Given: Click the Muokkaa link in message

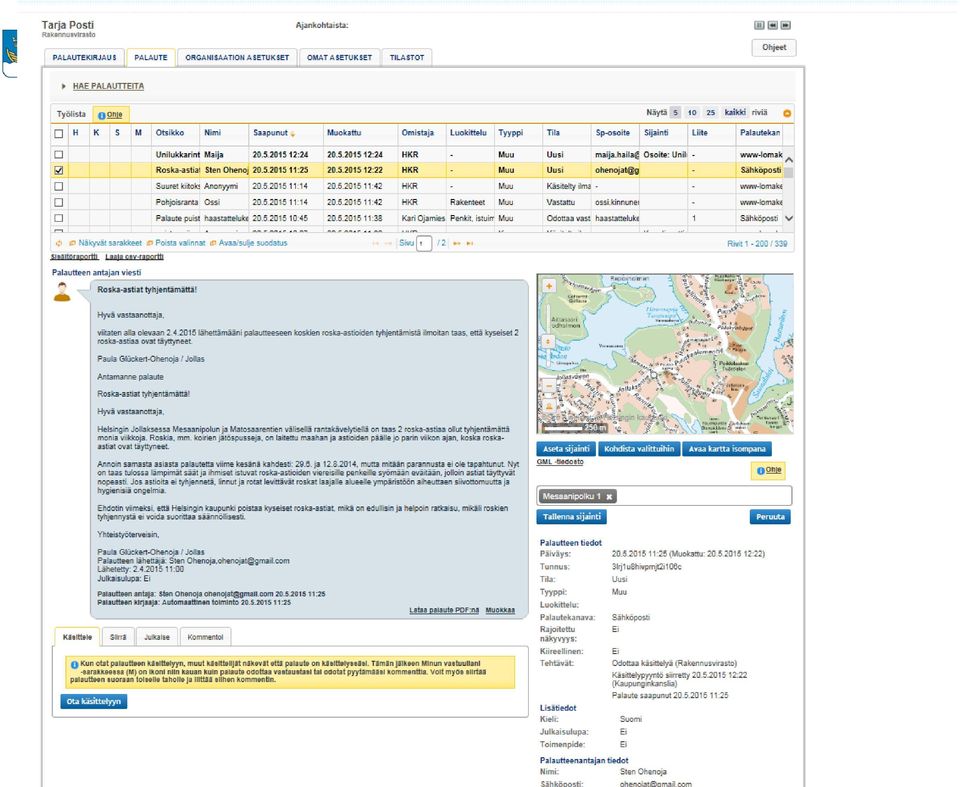Looking at the screenshot, I should point(500,610).
